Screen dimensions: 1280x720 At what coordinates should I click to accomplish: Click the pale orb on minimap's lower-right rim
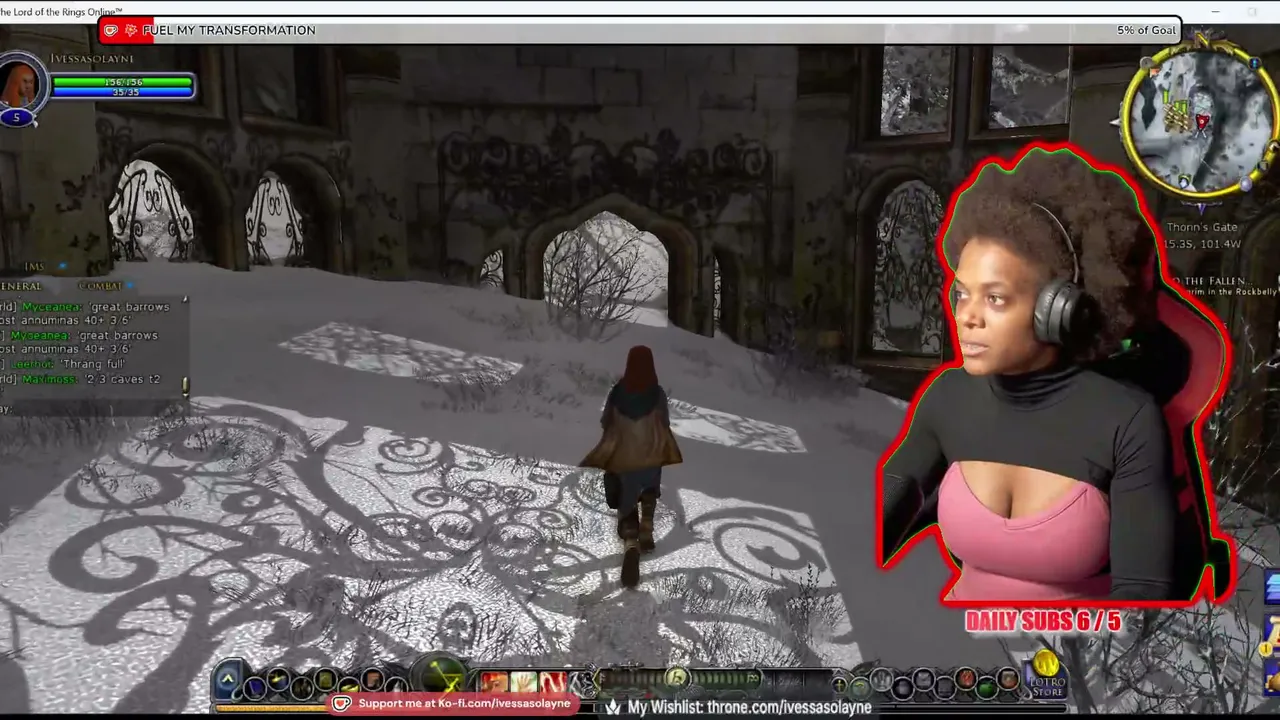[1247, 184]
